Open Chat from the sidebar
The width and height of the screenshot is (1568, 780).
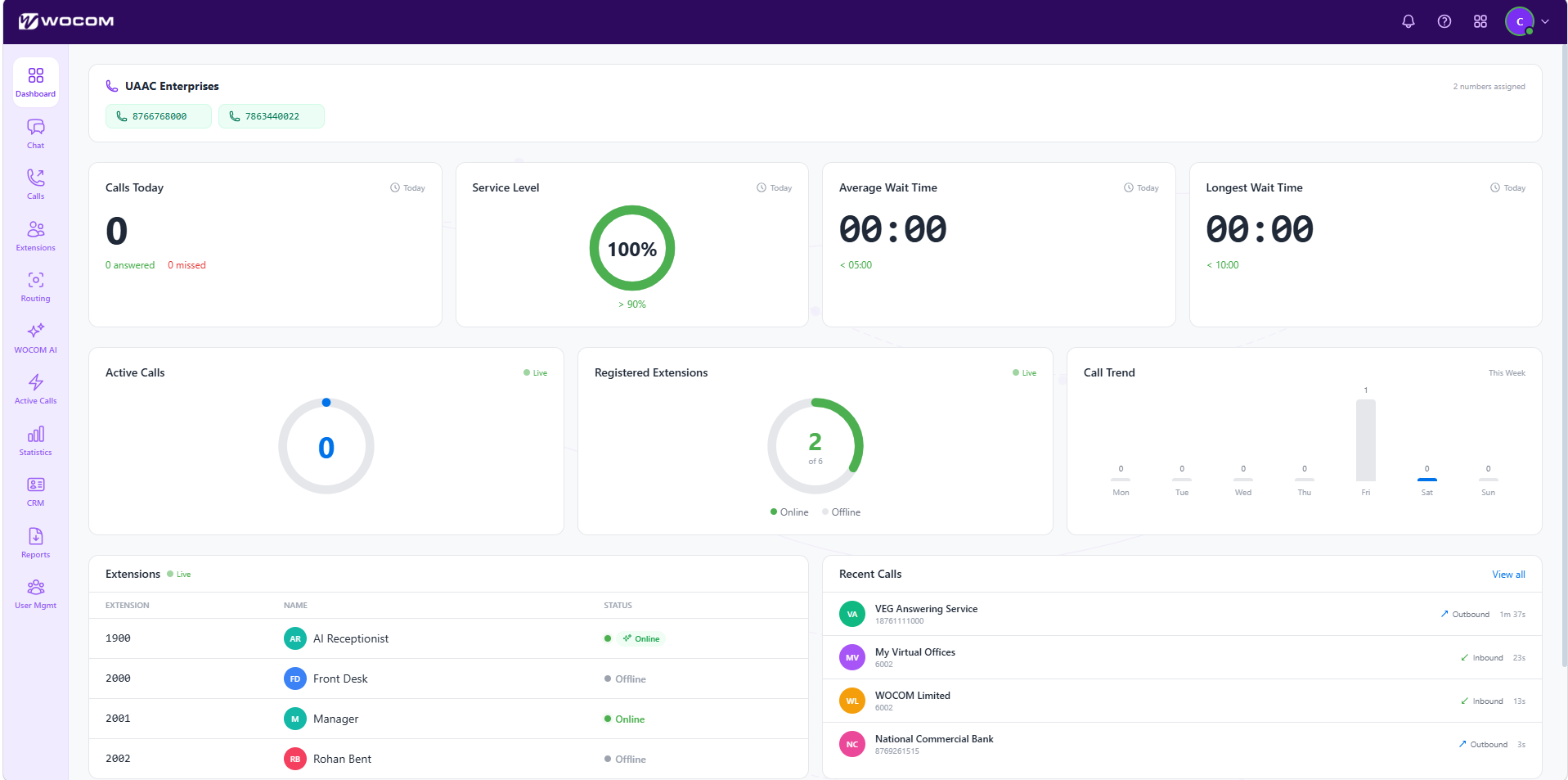[x=35, y=133]
